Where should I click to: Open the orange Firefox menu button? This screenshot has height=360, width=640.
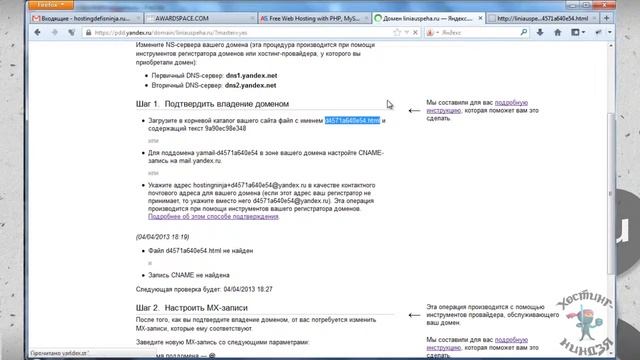tap(51, 5)
